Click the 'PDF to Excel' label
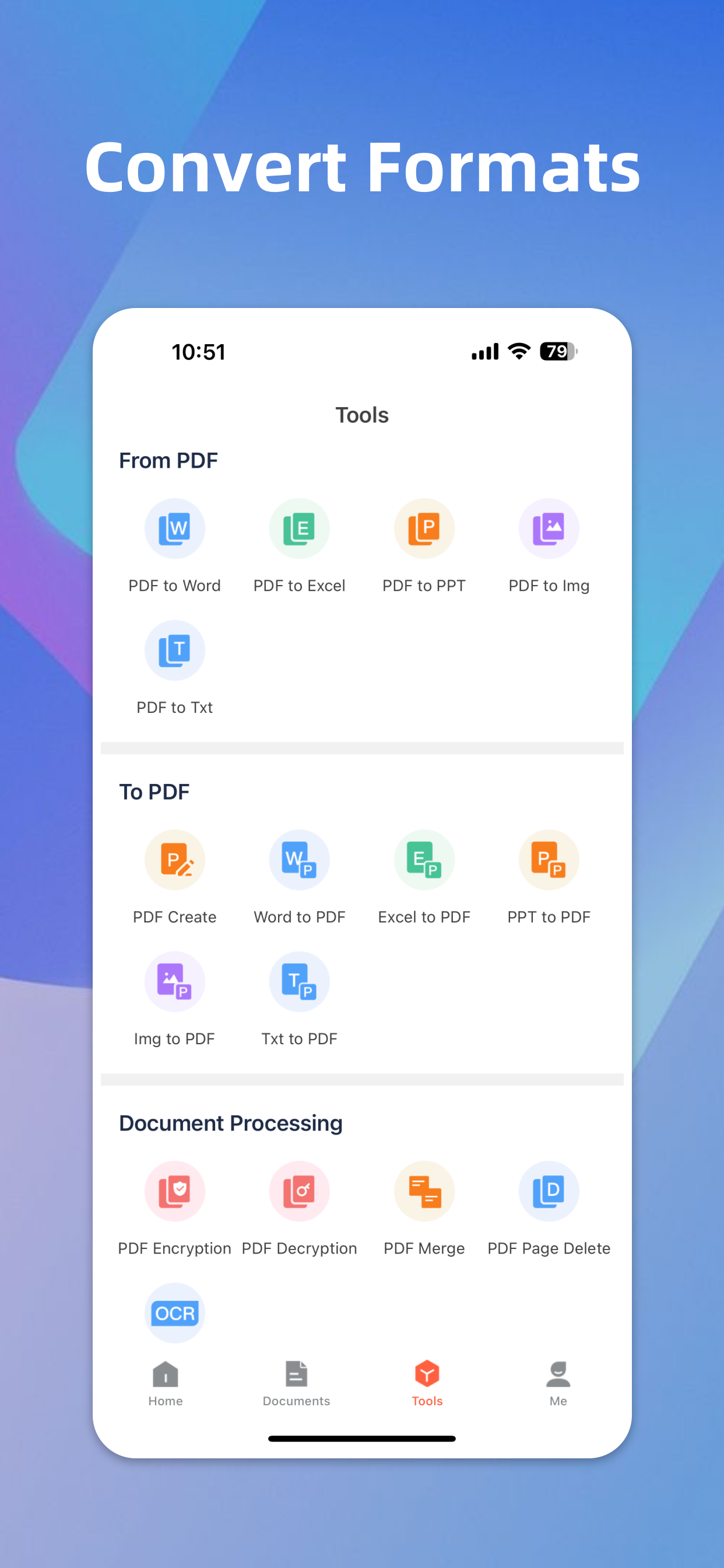 coord(299,586)
